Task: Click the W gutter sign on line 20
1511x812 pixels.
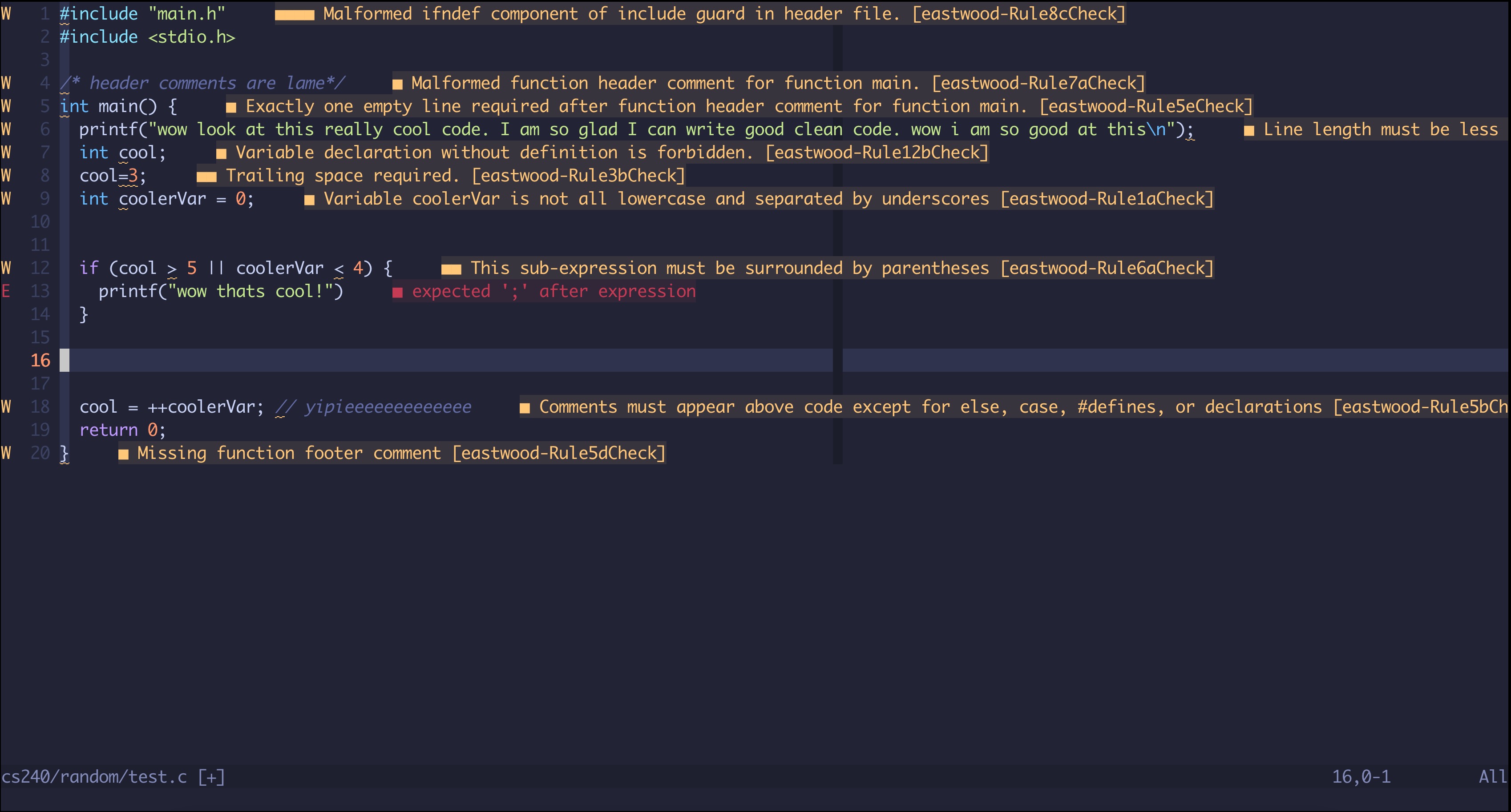Action: coord(7,453)
